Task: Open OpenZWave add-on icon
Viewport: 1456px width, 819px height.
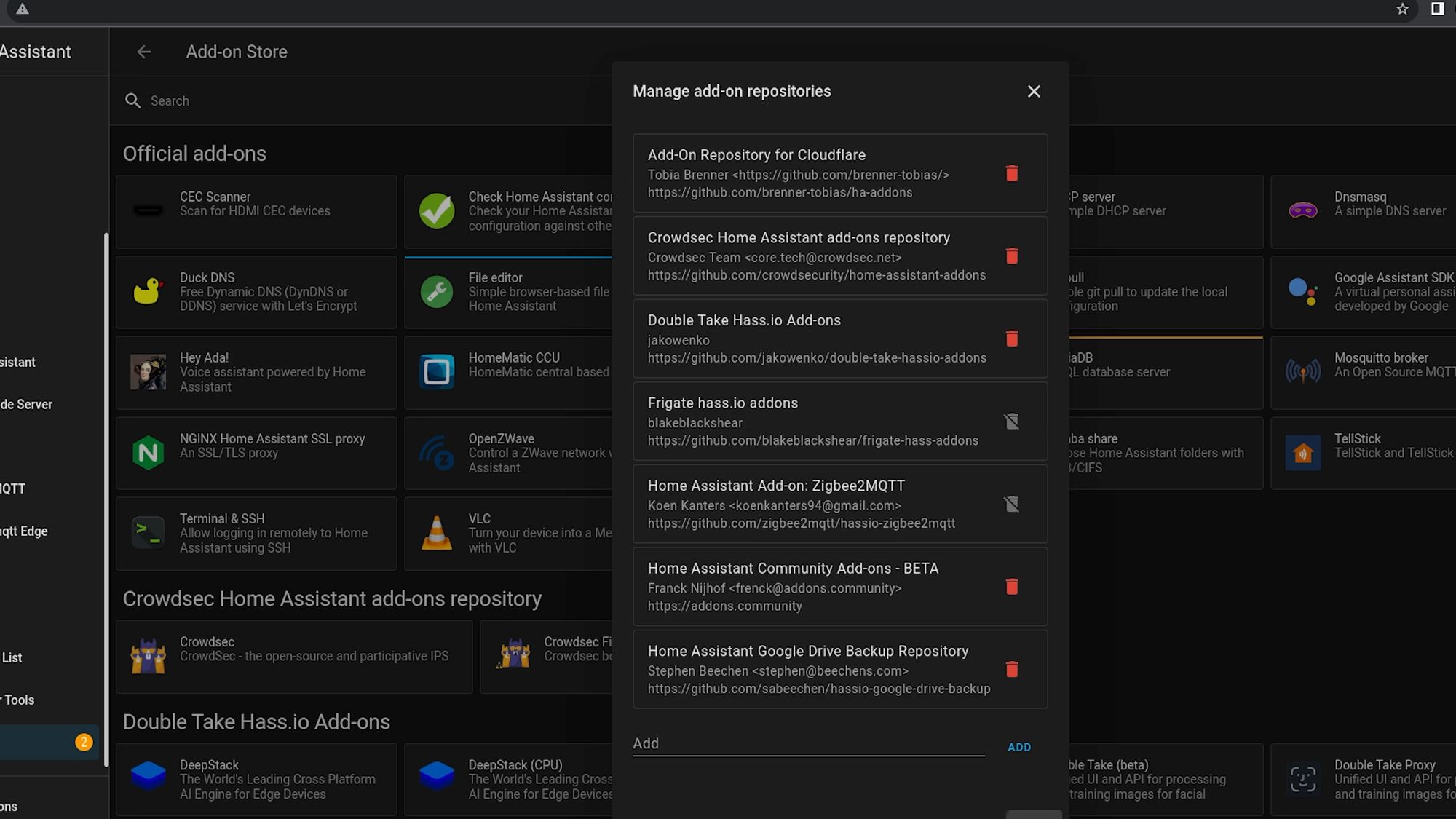Action: (x=437, y=453)
